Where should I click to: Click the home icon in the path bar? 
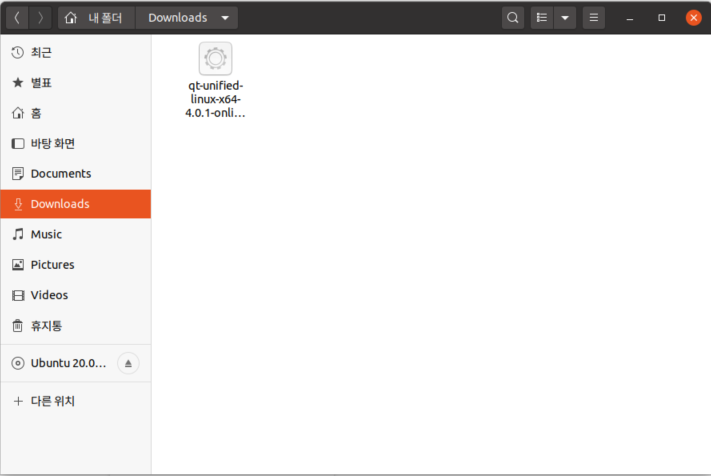[x=70, y=18]
